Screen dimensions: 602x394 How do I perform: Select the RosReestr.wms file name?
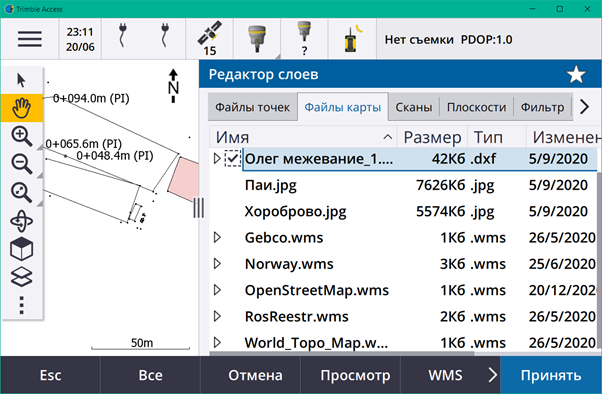296,316
